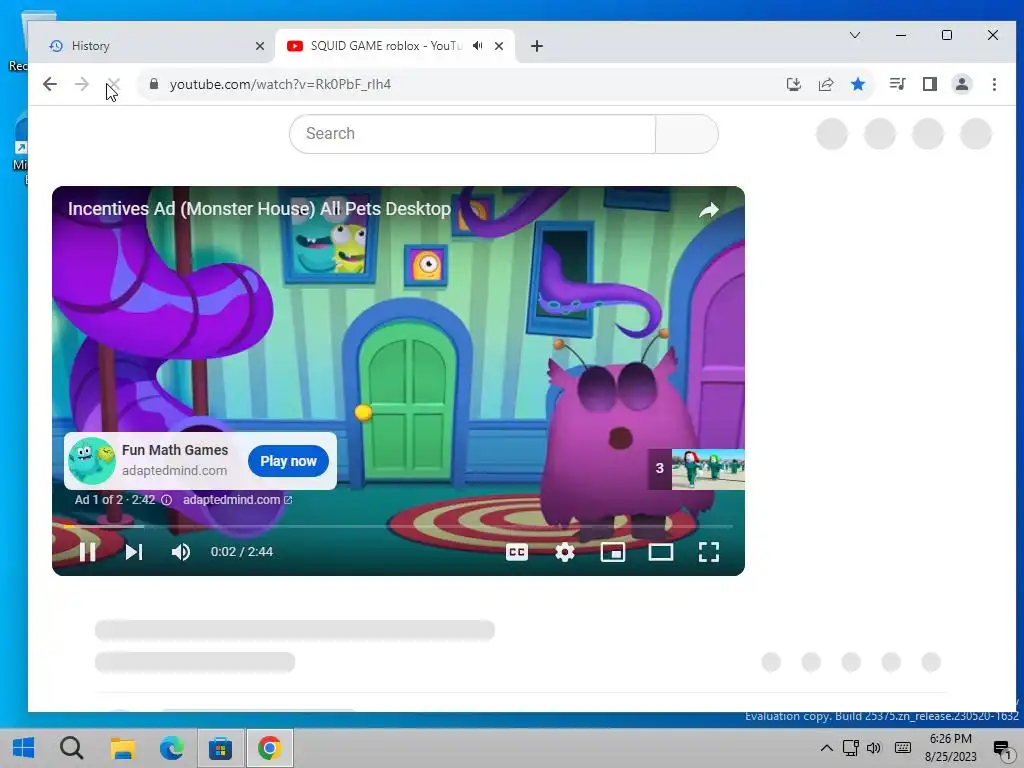
Task: Share this page icon in address bar
Action: pyautogui.click(x=825, y=84)
